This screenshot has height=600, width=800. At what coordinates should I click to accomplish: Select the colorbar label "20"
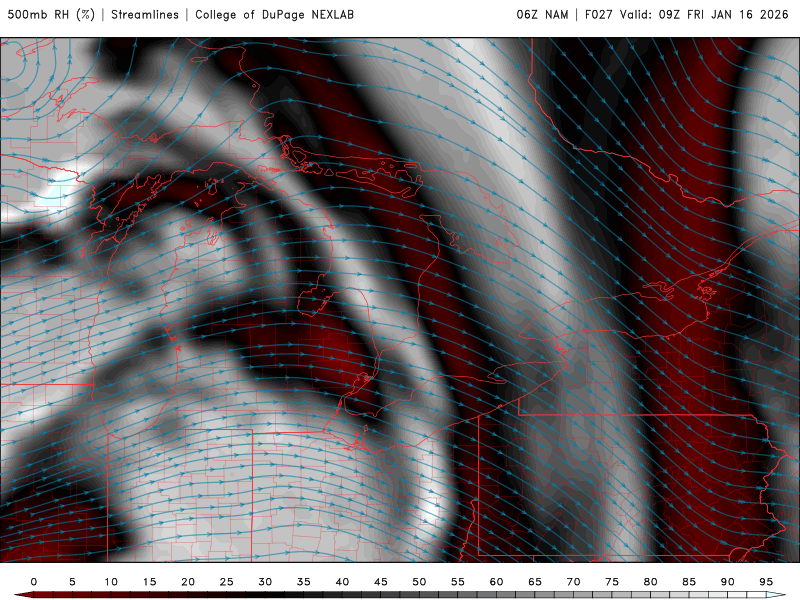point(188,582)
